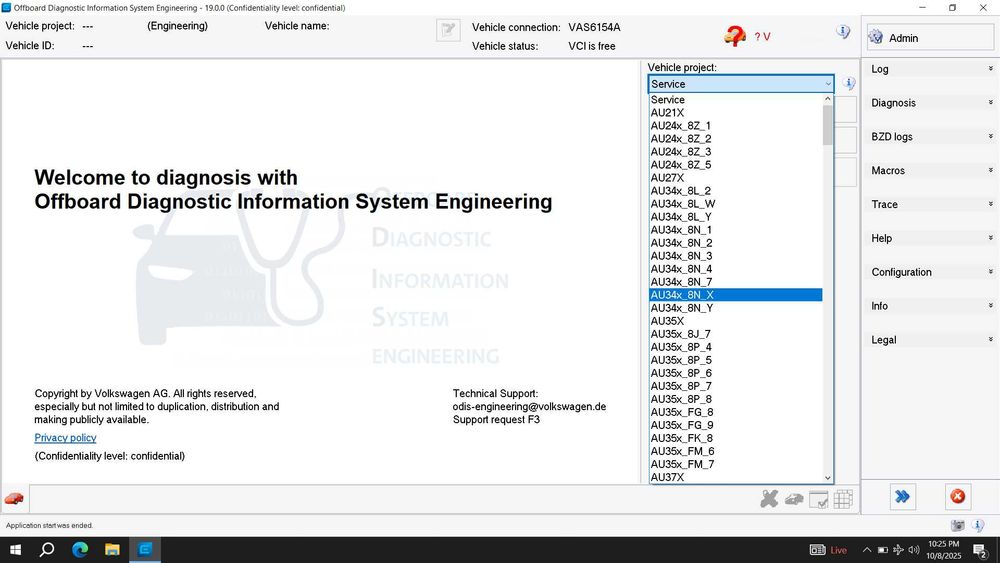Screen dimensions: 1000x563
Task: Expand the Diagnosis section
Action: (930, 103)
